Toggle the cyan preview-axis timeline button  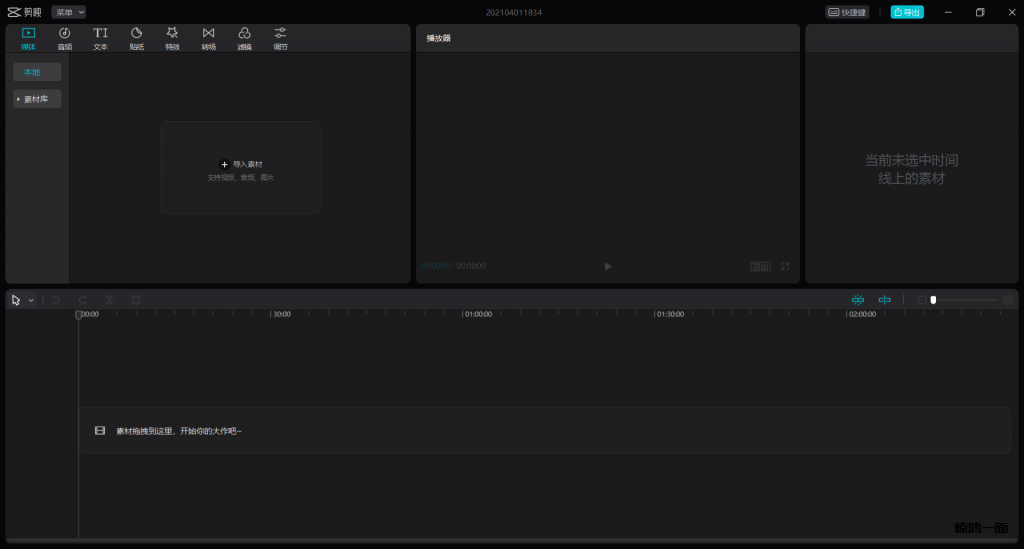884,300
